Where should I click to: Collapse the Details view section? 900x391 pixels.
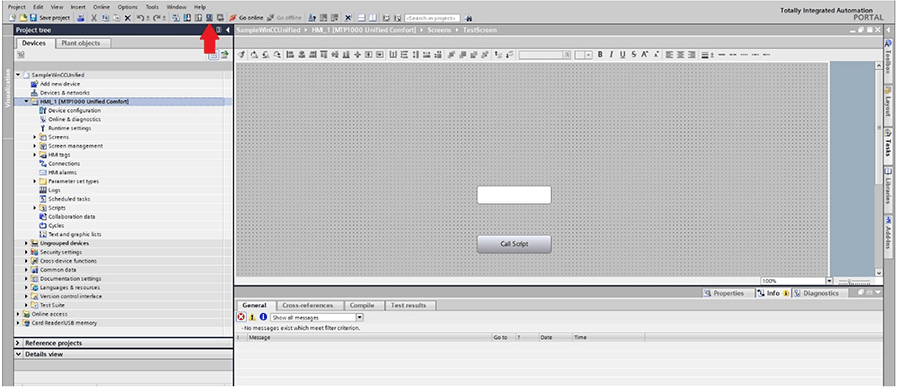click(18, 354)
